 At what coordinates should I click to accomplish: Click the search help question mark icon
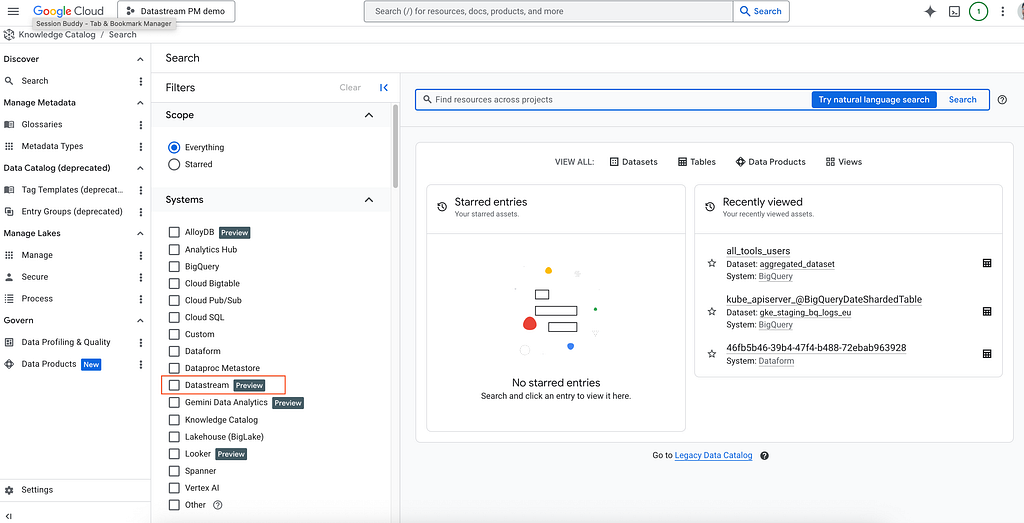point(1002,100)
